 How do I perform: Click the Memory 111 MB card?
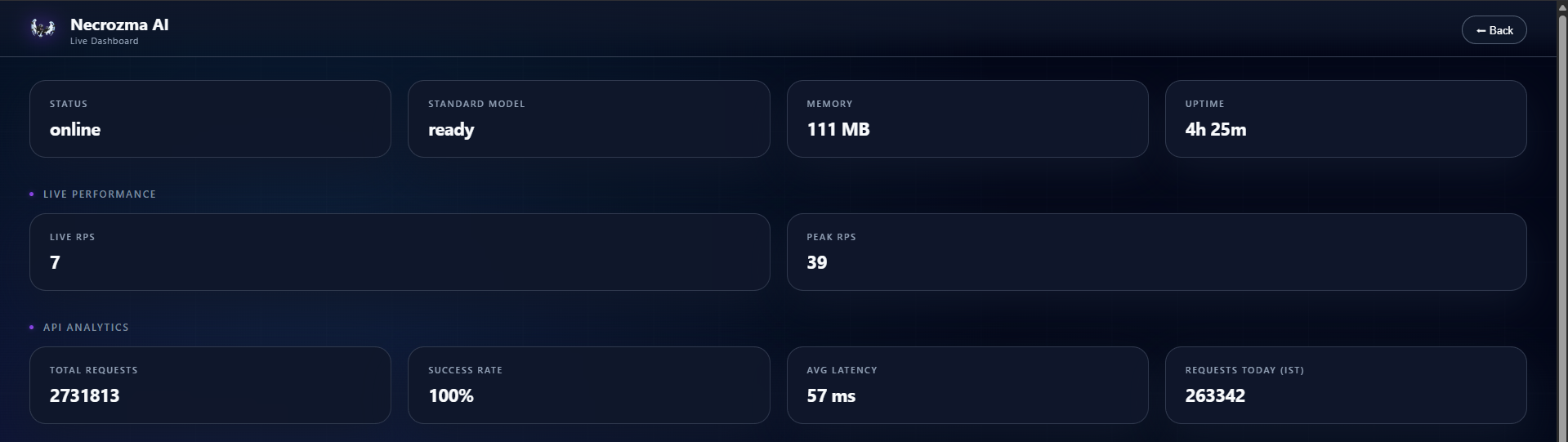(967, 118)
